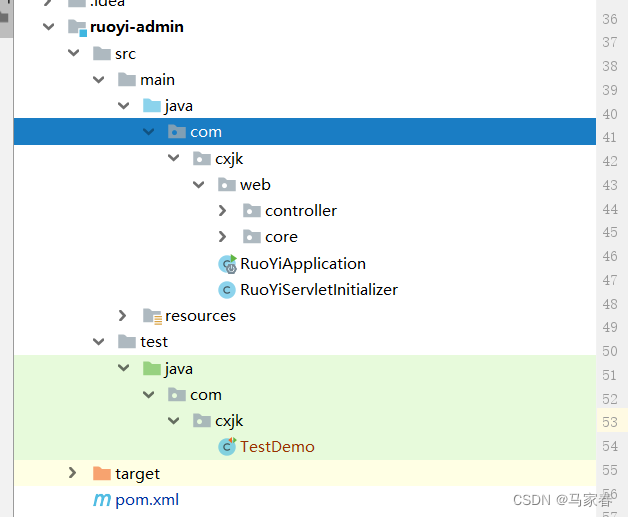628x517 pixels.
Task: Select the test folder under src
Action: (154, 342)
